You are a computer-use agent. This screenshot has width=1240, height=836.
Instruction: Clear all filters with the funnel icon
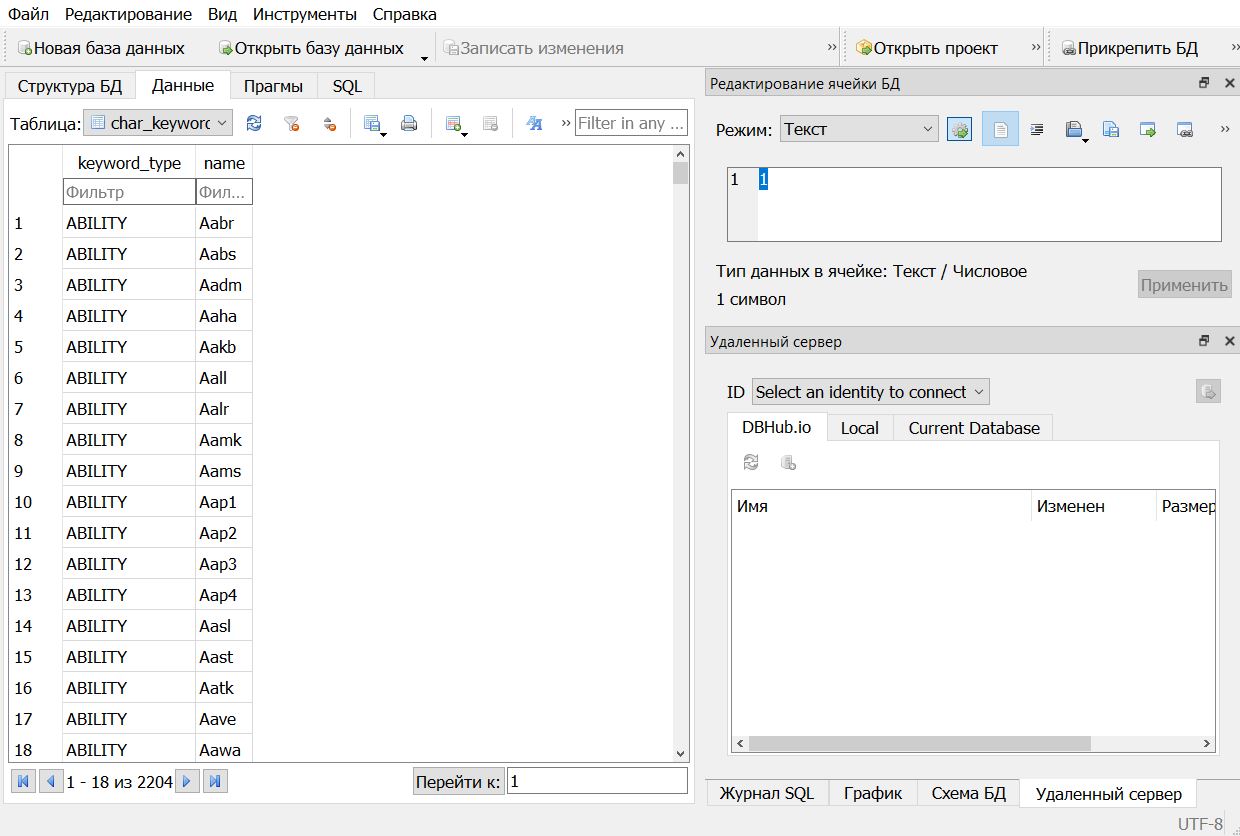pyautogui.click(x=291, y=124)
